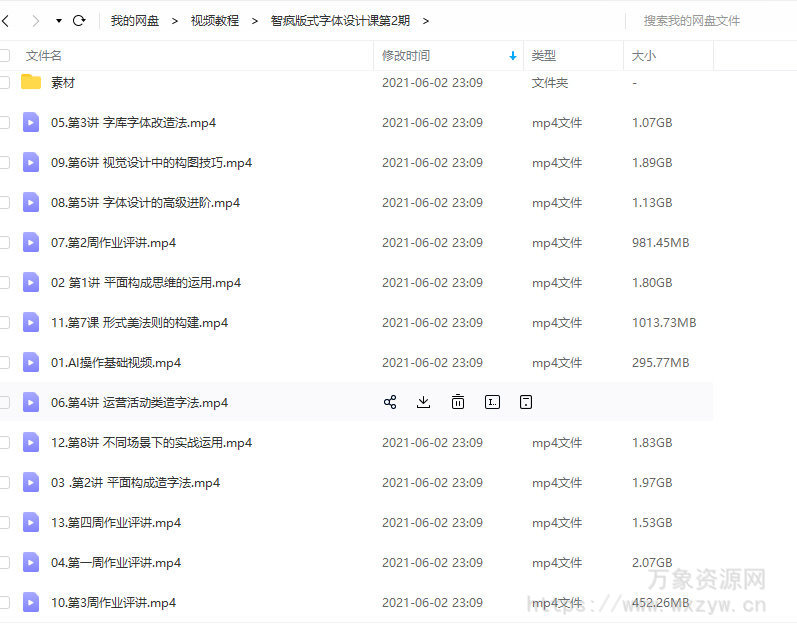The image size is (797, 639).
Task: Delete 06.第4讲 运营活动类造字法.mp4 with trash icon
Action: click(458, 402)
